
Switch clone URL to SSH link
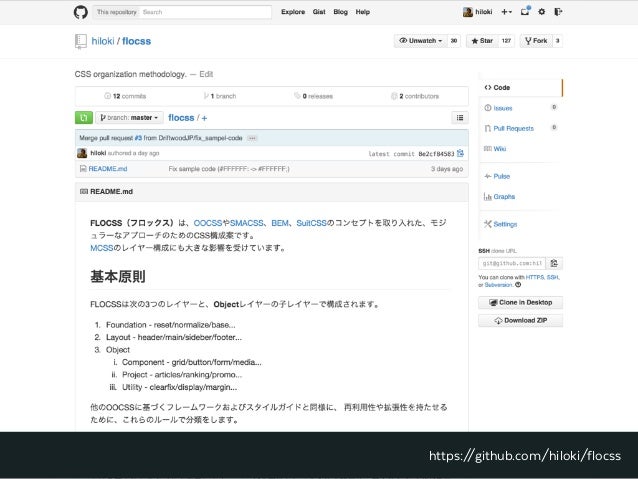coord(553,278)
